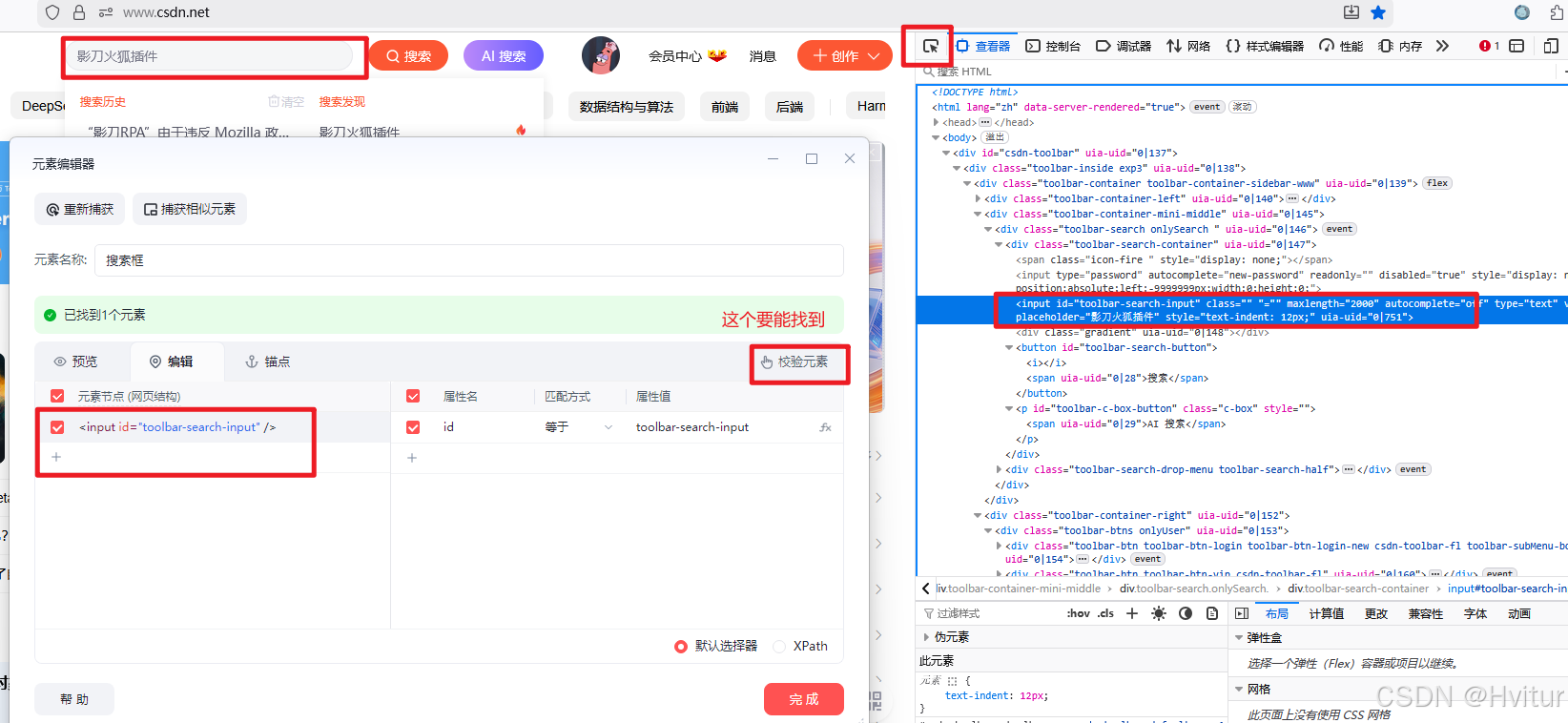Click breadcrumb left scroll arrow
This screenshot has width=1568, height=723.
[925, 589]
